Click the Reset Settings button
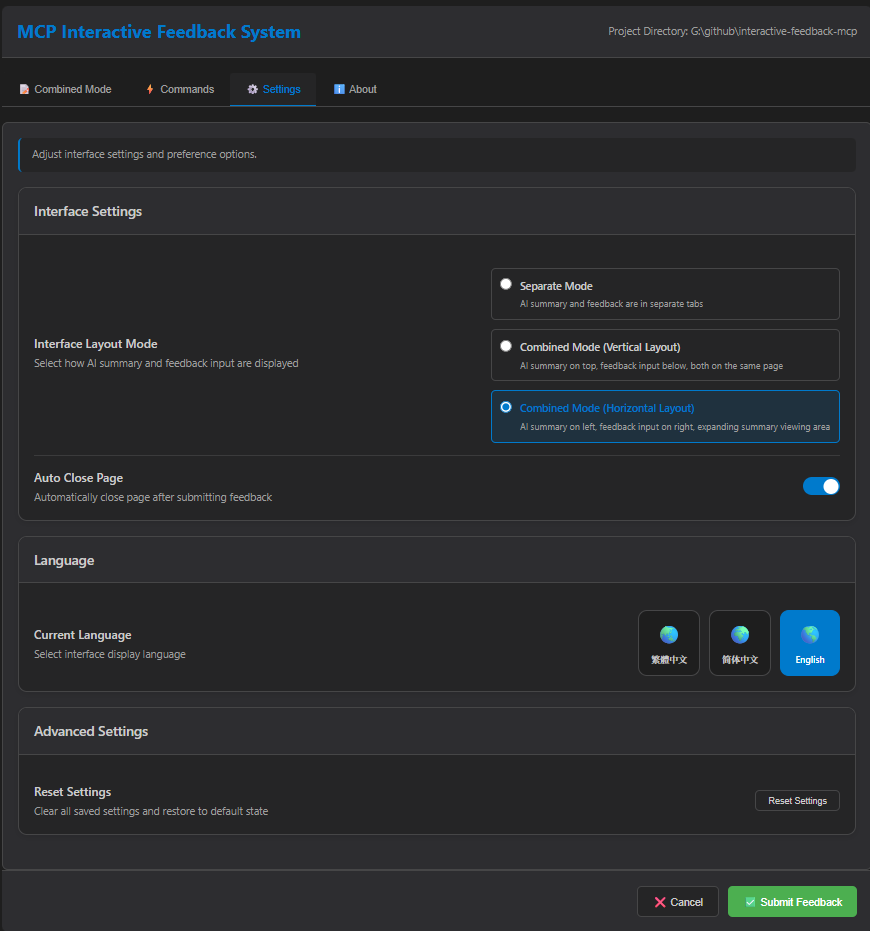 [797, 800]
